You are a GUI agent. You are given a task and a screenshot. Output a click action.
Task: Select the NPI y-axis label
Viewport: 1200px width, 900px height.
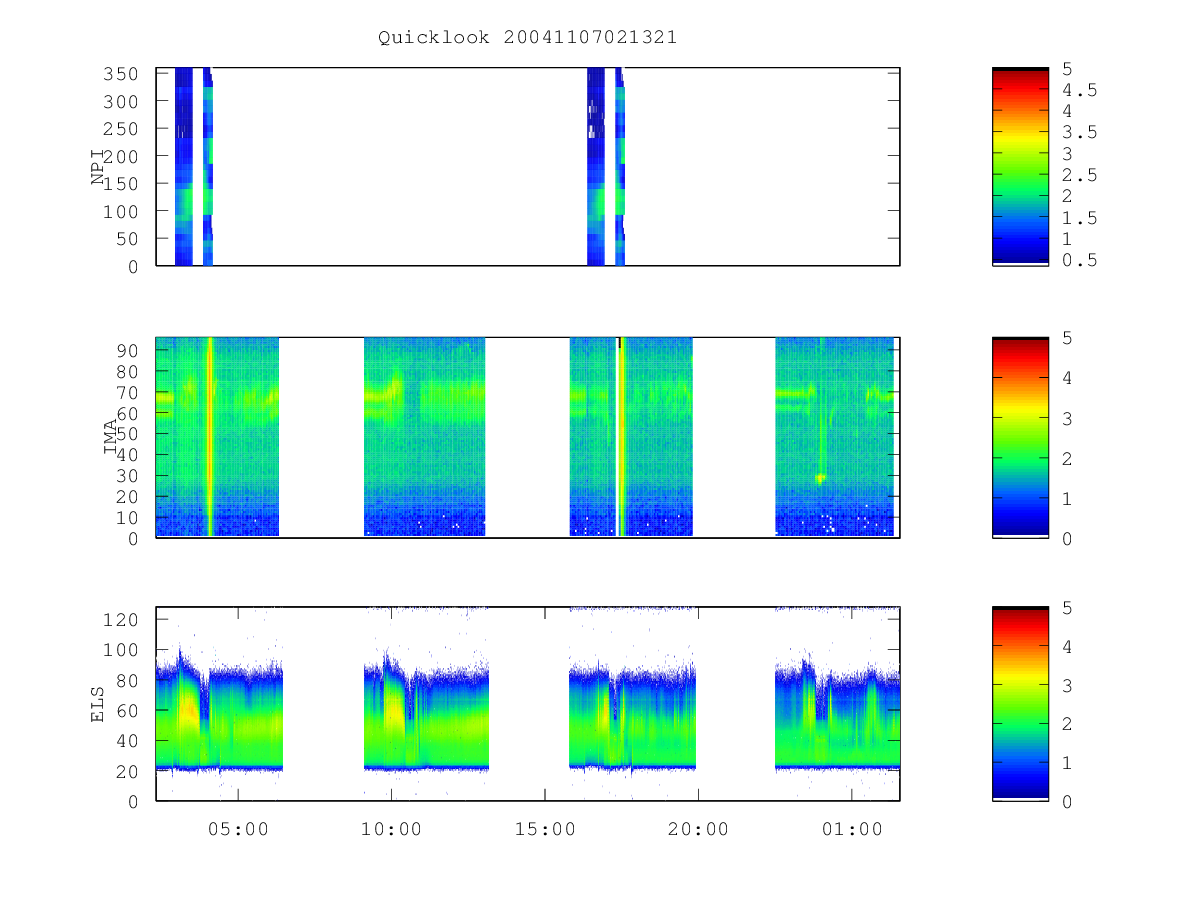pos(98,167)
